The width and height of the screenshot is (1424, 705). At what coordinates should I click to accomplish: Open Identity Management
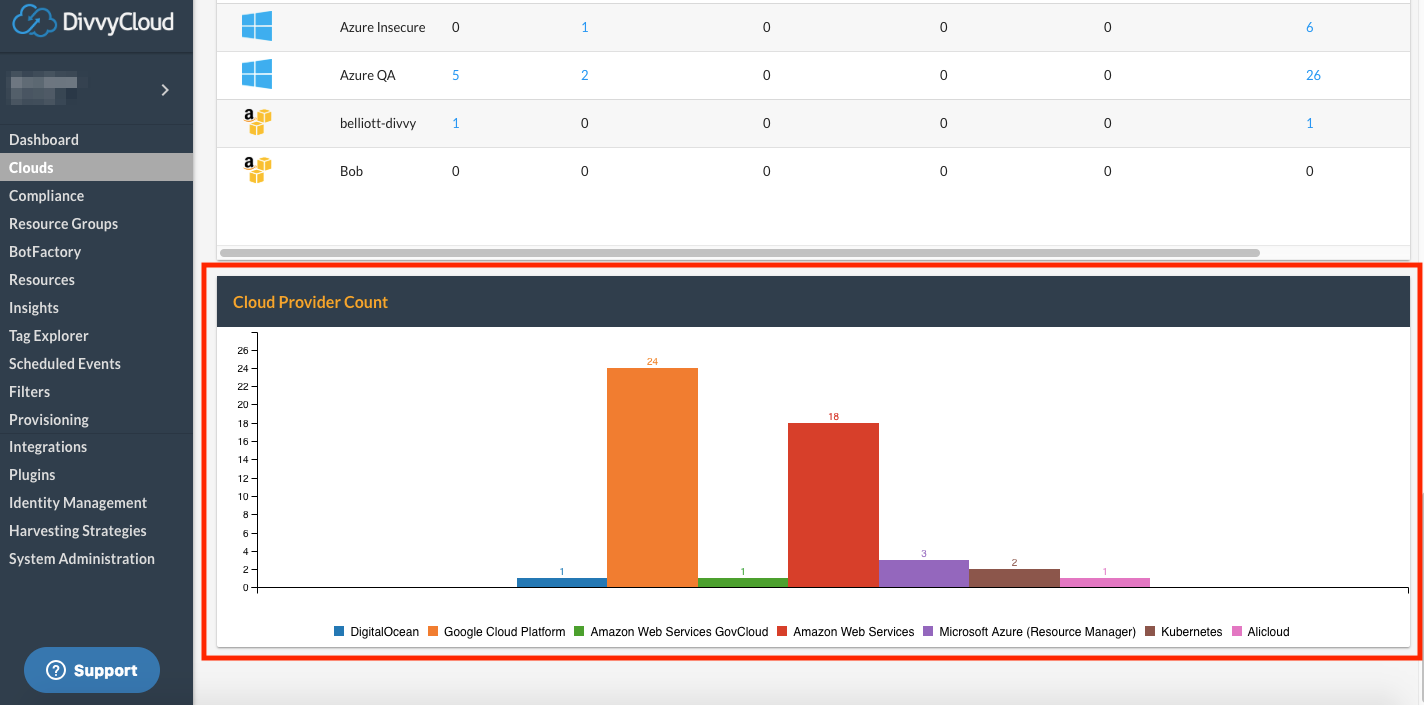pyautogui.click(x=78, y=503)
